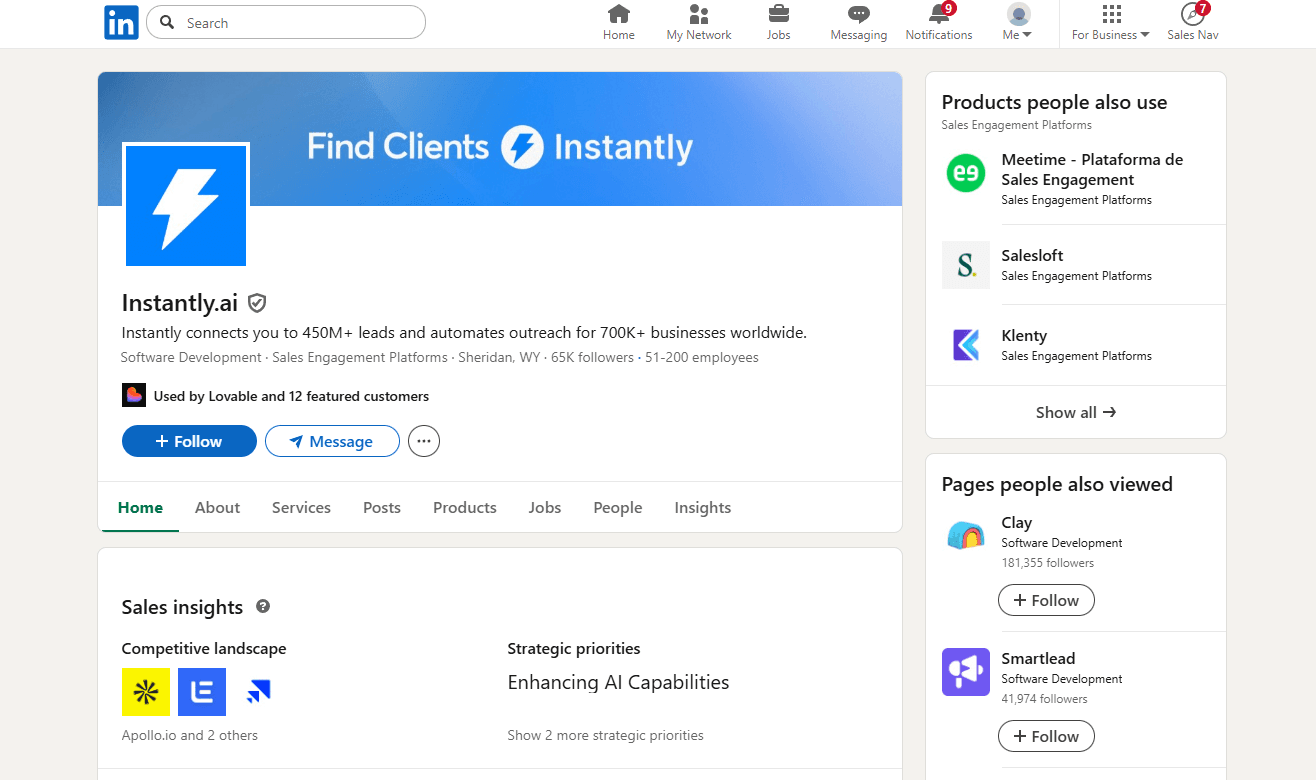Viewport: 1316px width, 780px height.
Task: Open the Posts tab
Action: [382, 507]
